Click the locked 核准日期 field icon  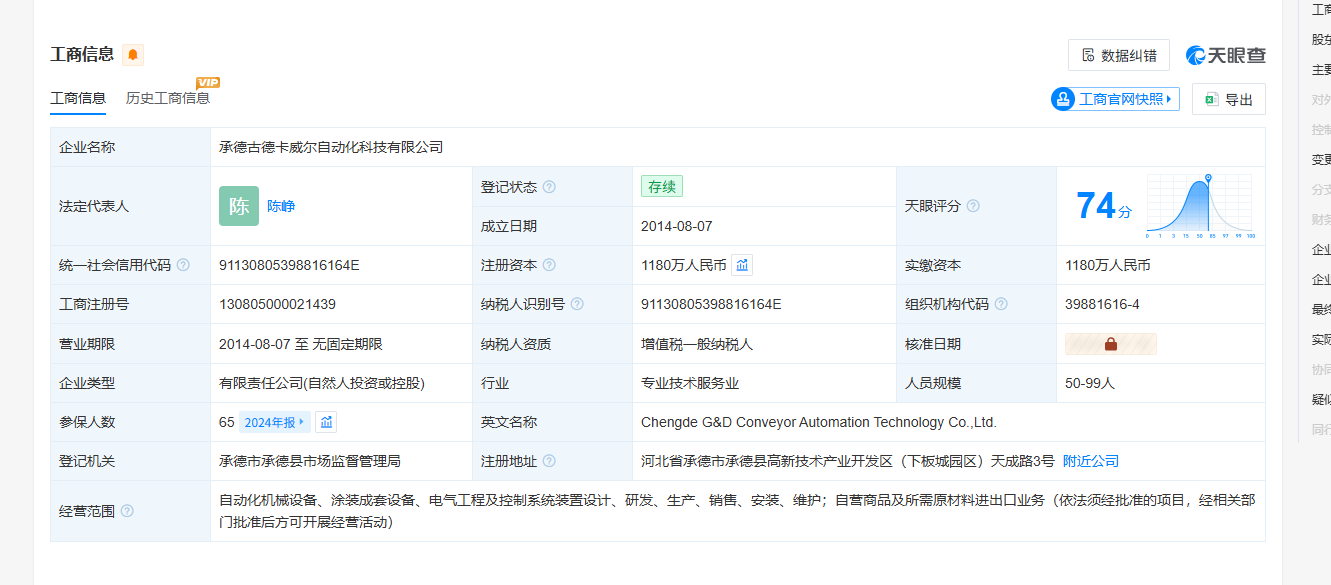[1110, 344]
